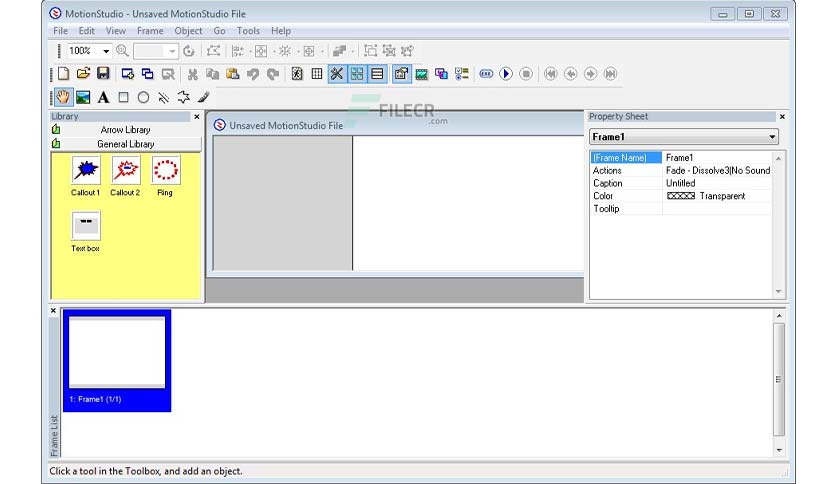Click the Paste clipboard icon
Viewport: 836px width, 484px height.
pyautogui.click(x=233, y=74)
